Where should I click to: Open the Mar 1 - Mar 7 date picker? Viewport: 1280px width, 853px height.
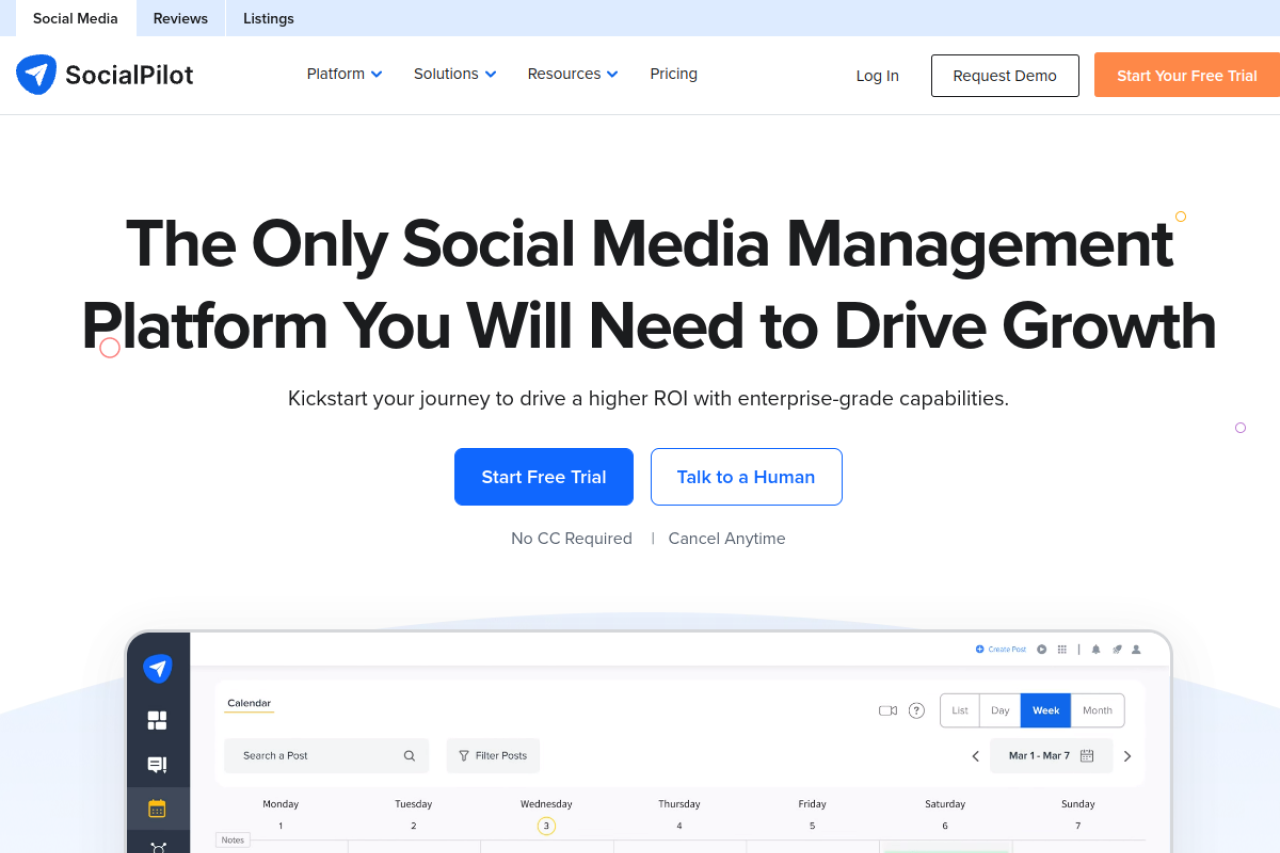click(x=1051, y=756)
